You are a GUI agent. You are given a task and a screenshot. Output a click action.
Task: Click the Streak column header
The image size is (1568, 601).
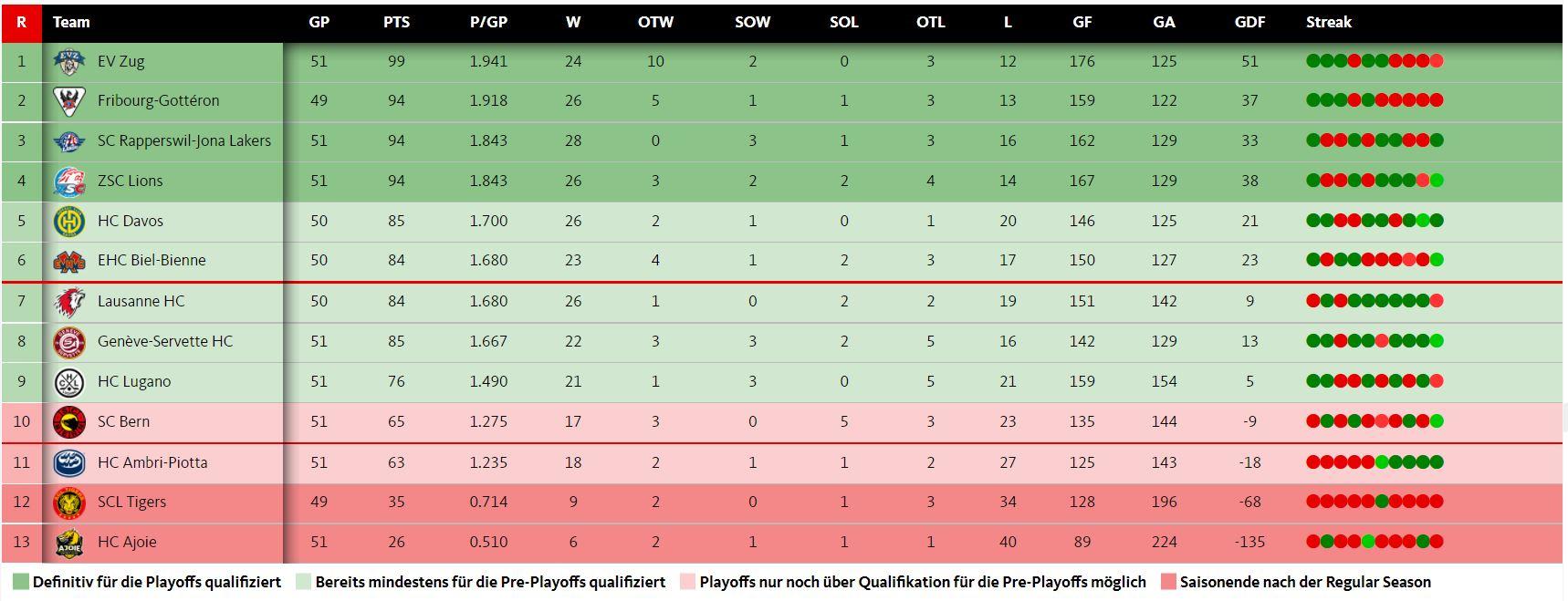click(x=1328, y=22)
